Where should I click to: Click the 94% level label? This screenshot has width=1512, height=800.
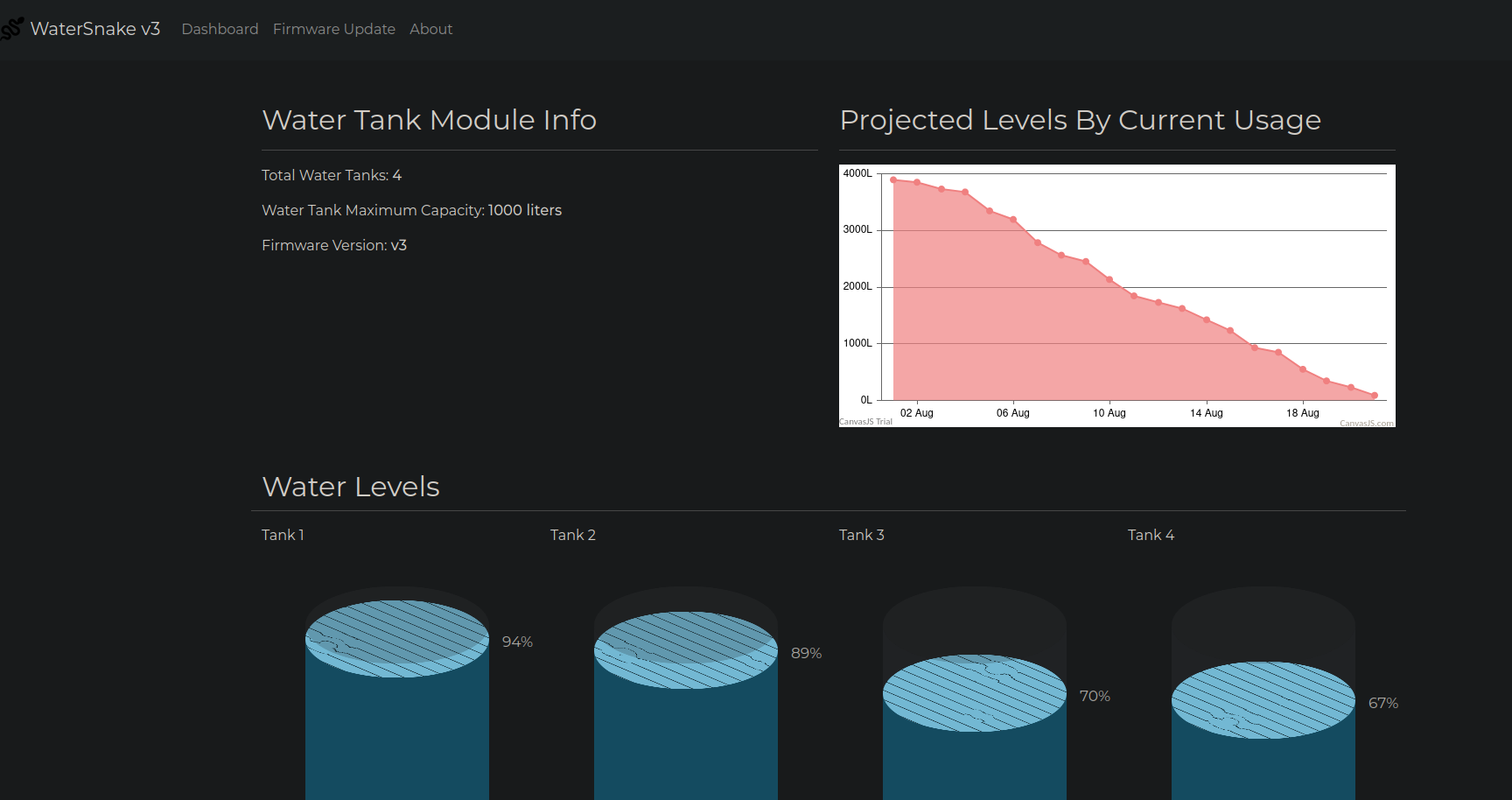pos(517,642)
